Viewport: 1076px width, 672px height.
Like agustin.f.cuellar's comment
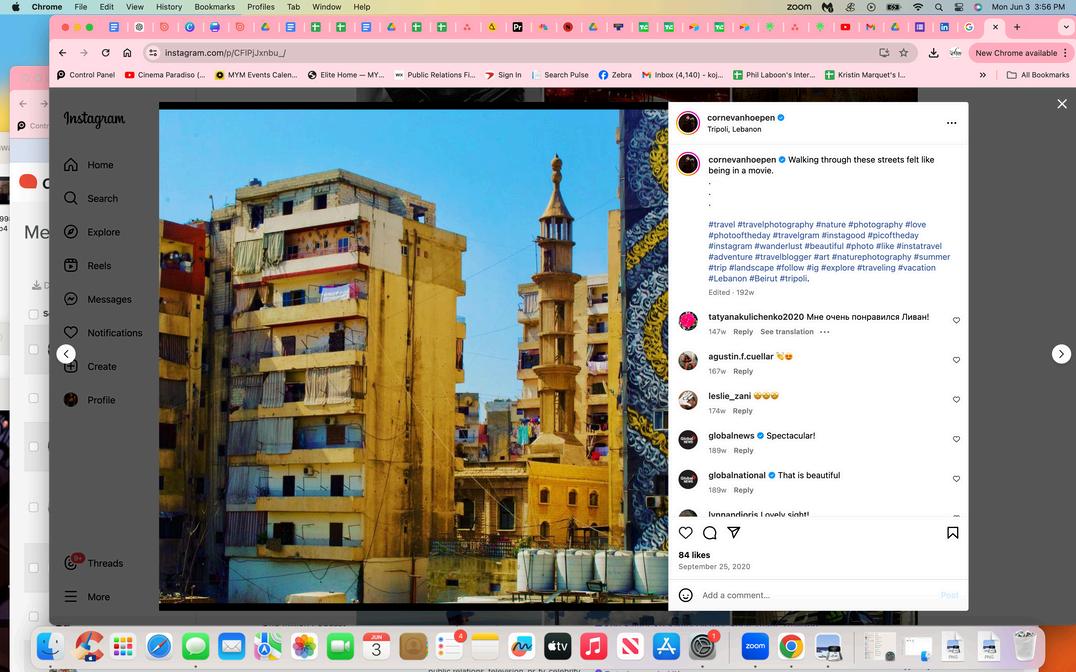tap(956, 360)
